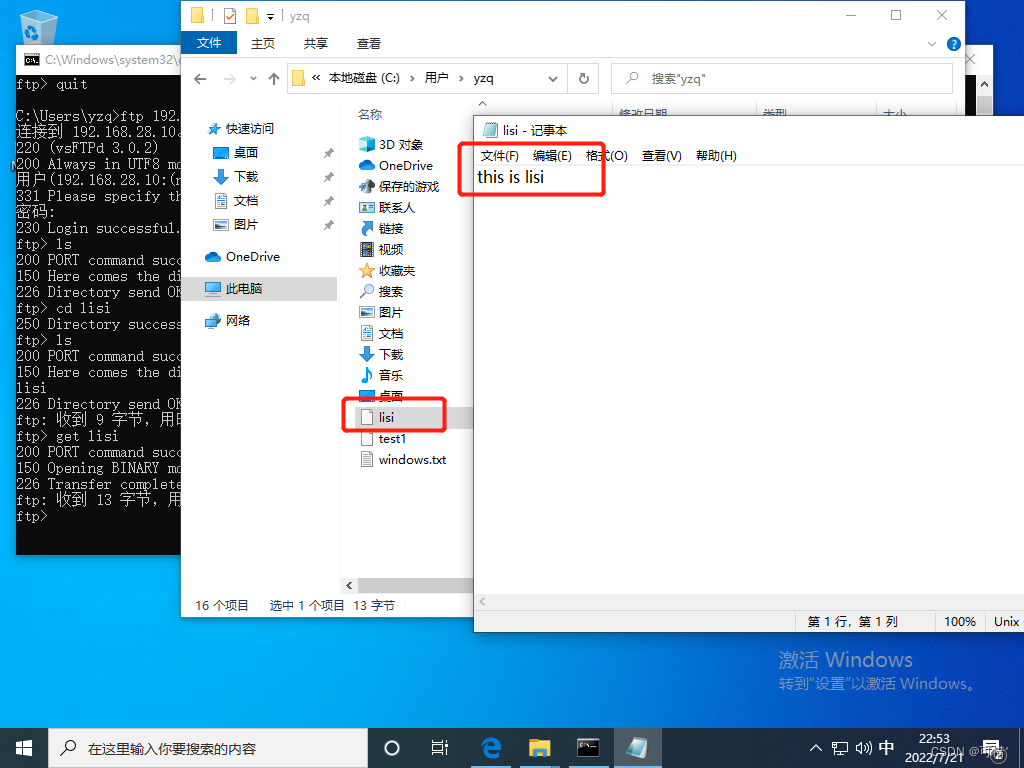Expand the ribbon with its chevron arrow

[931, 44]
